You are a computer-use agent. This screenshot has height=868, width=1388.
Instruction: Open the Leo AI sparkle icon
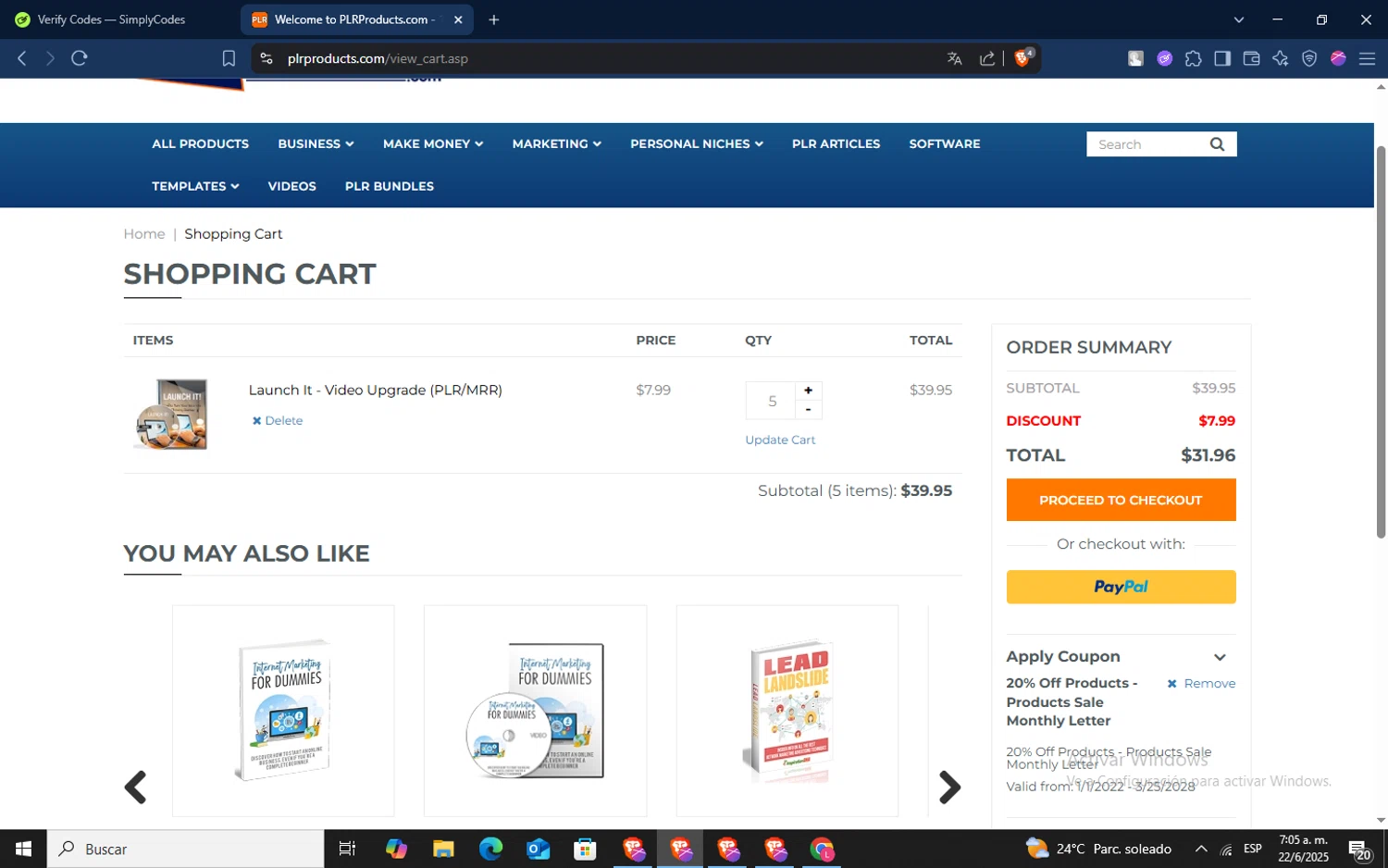point(1281,58)
